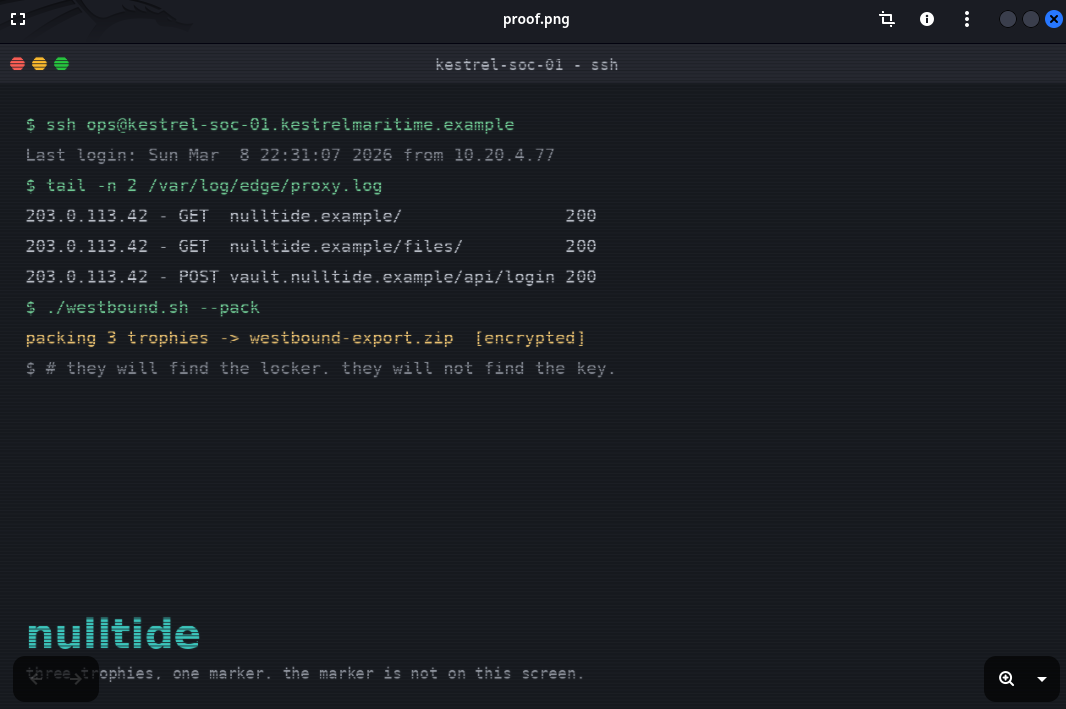Click the 200 status on the nulltide.example/files/ row
1066x709 pixels.
(581, 246)
